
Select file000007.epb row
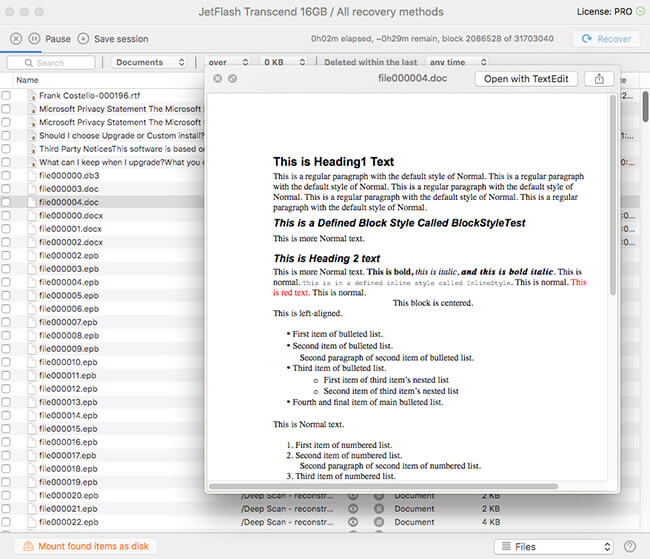pyautogui.click(x=102, y=322)
